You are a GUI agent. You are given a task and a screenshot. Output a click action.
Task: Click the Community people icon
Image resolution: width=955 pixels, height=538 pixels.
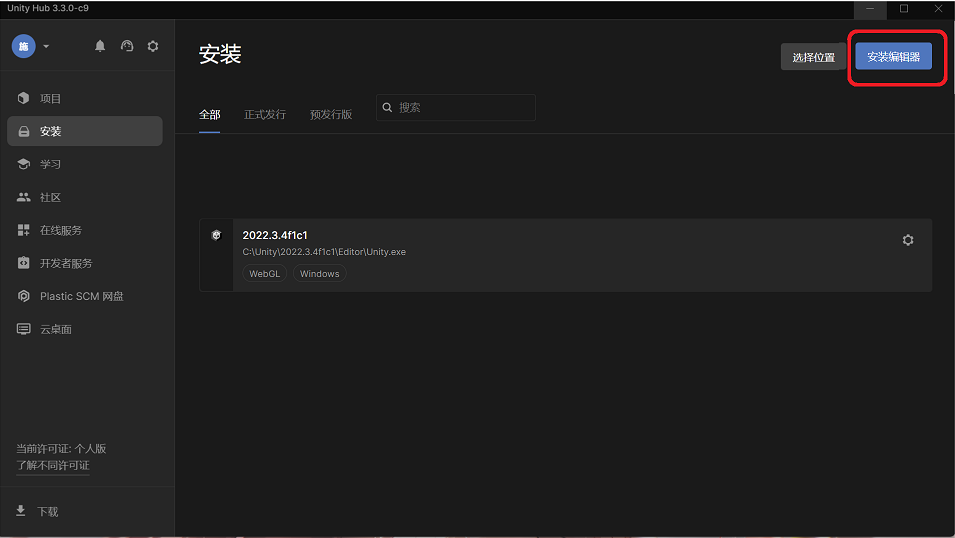tap(24, 197)
